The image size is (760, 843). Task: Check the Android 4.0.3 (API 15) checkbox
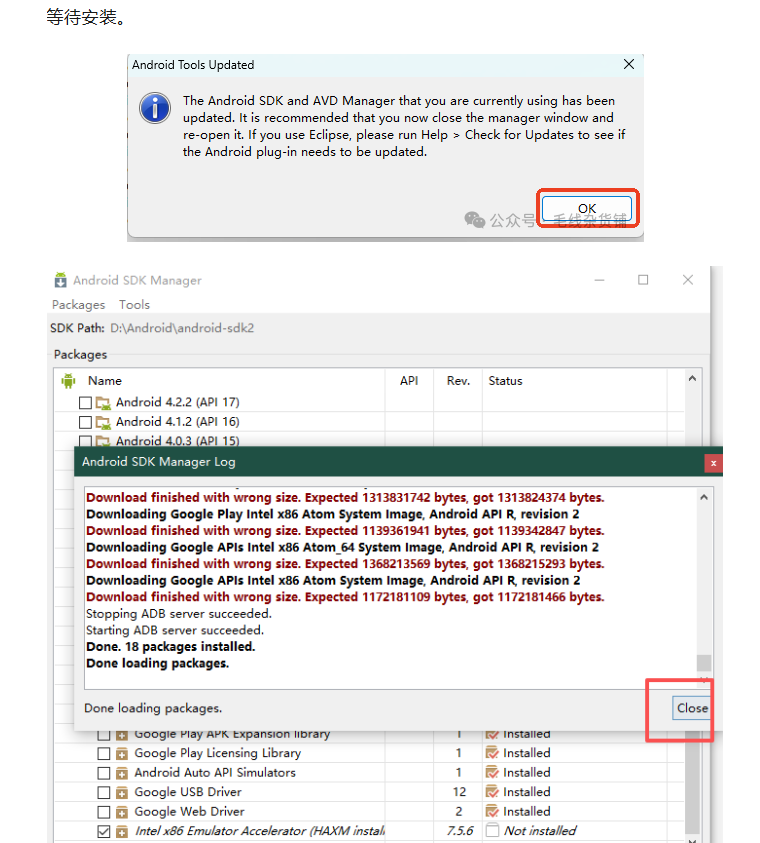[85, 441]
